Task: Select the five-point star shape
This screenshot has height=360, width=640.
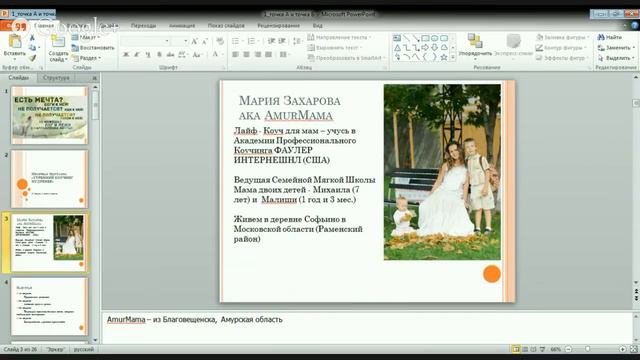Action: pyautogui.click(x=444, y=58)
